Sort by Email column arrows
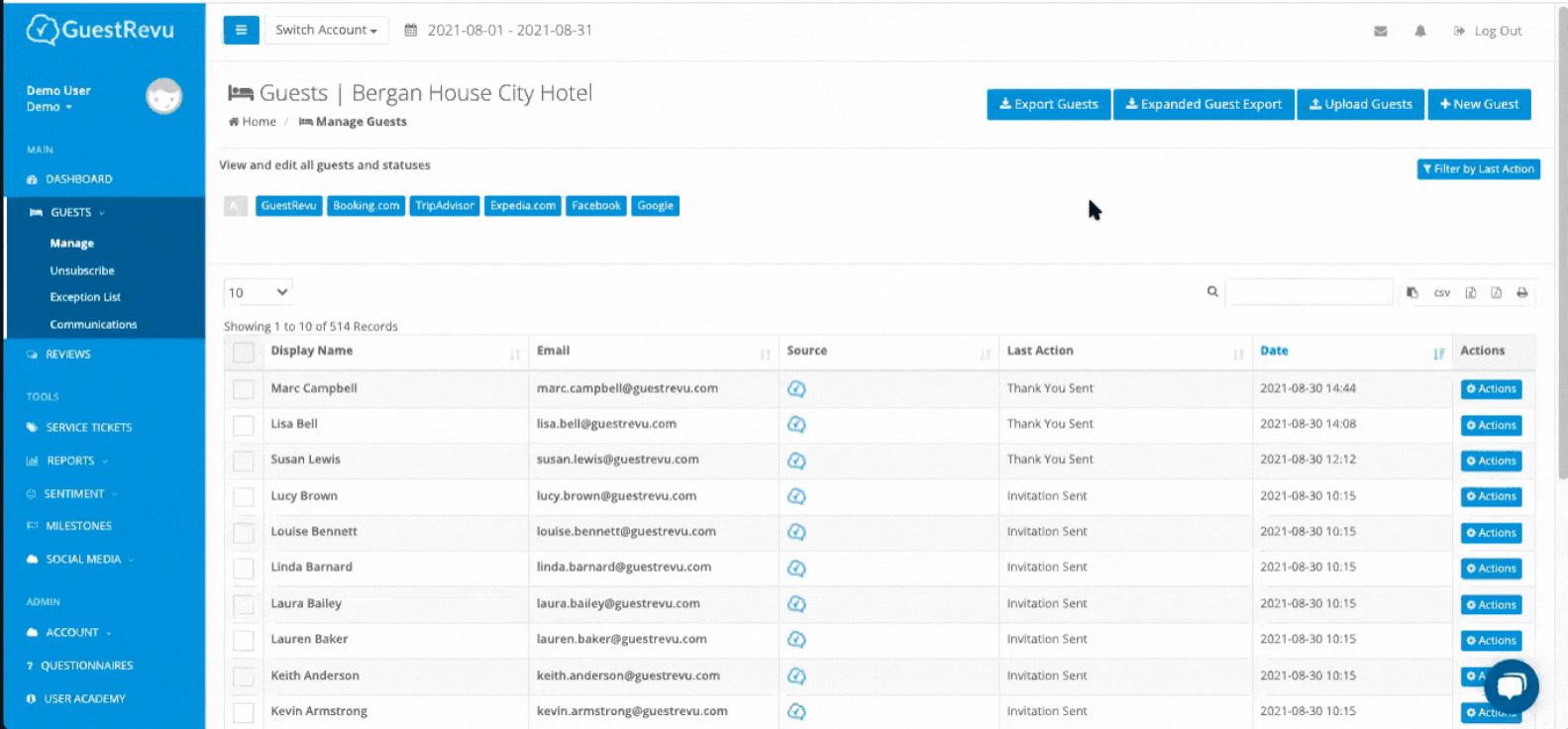 click(765, 354)
